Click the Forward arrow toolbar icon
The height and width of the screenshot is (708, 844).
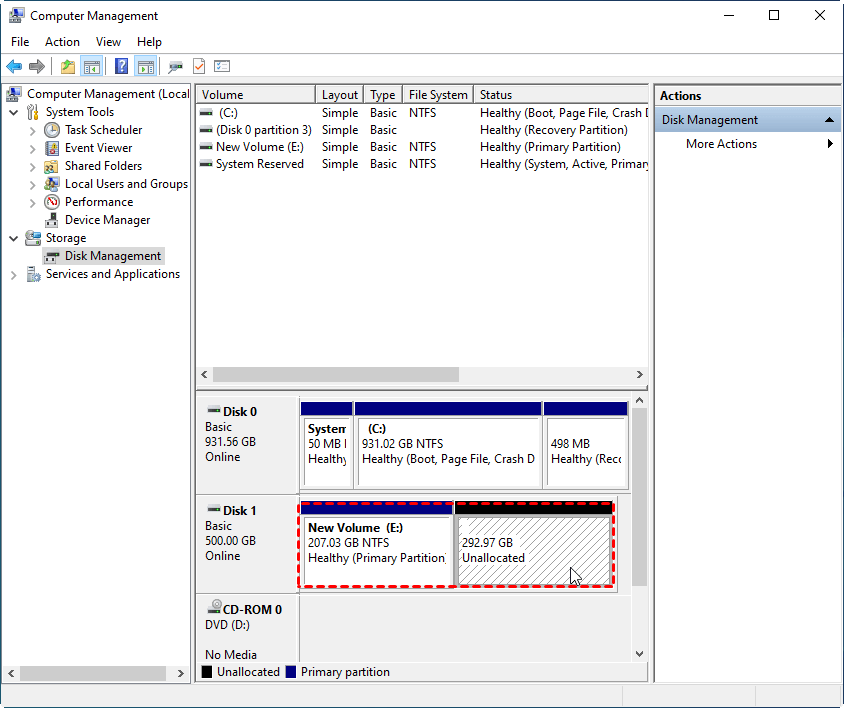(x=37, y=67)
